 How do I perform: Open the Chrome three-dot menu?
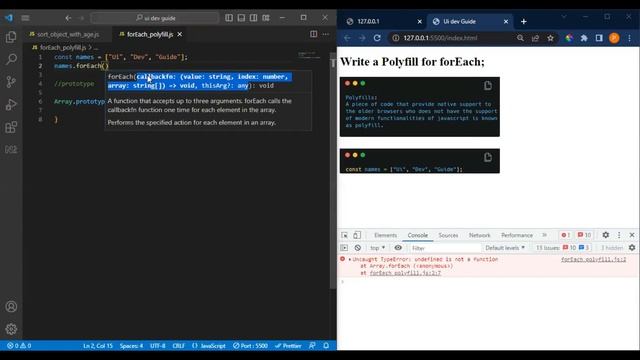pyautogui.click(x=629, y=38)
